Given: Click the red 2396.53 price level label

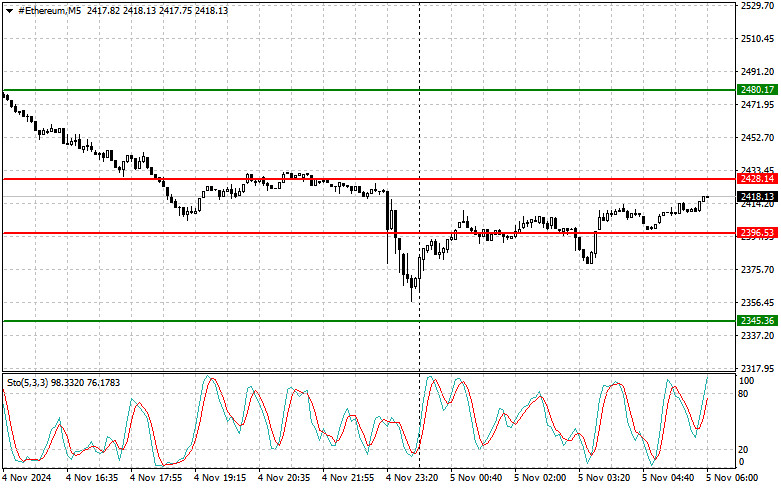Looking at the screenshot, I should tap(757, 233).
